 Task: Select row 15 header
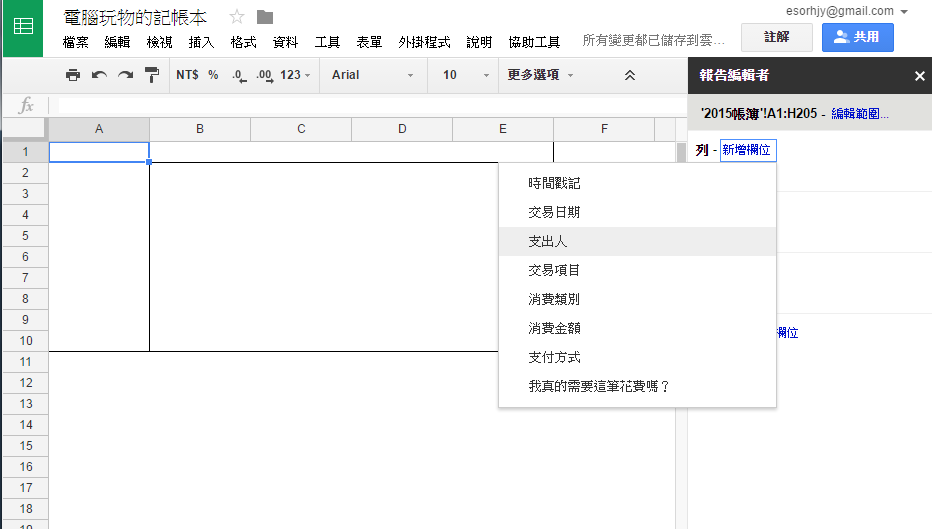click(x=26, y=446)
